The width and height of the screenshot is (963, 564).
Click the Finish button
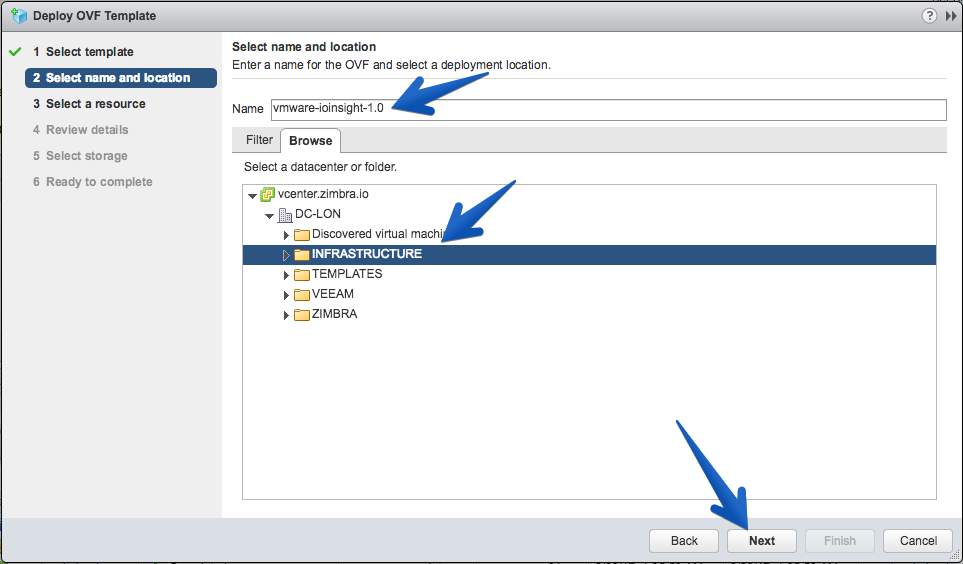(x=840, y=541)
